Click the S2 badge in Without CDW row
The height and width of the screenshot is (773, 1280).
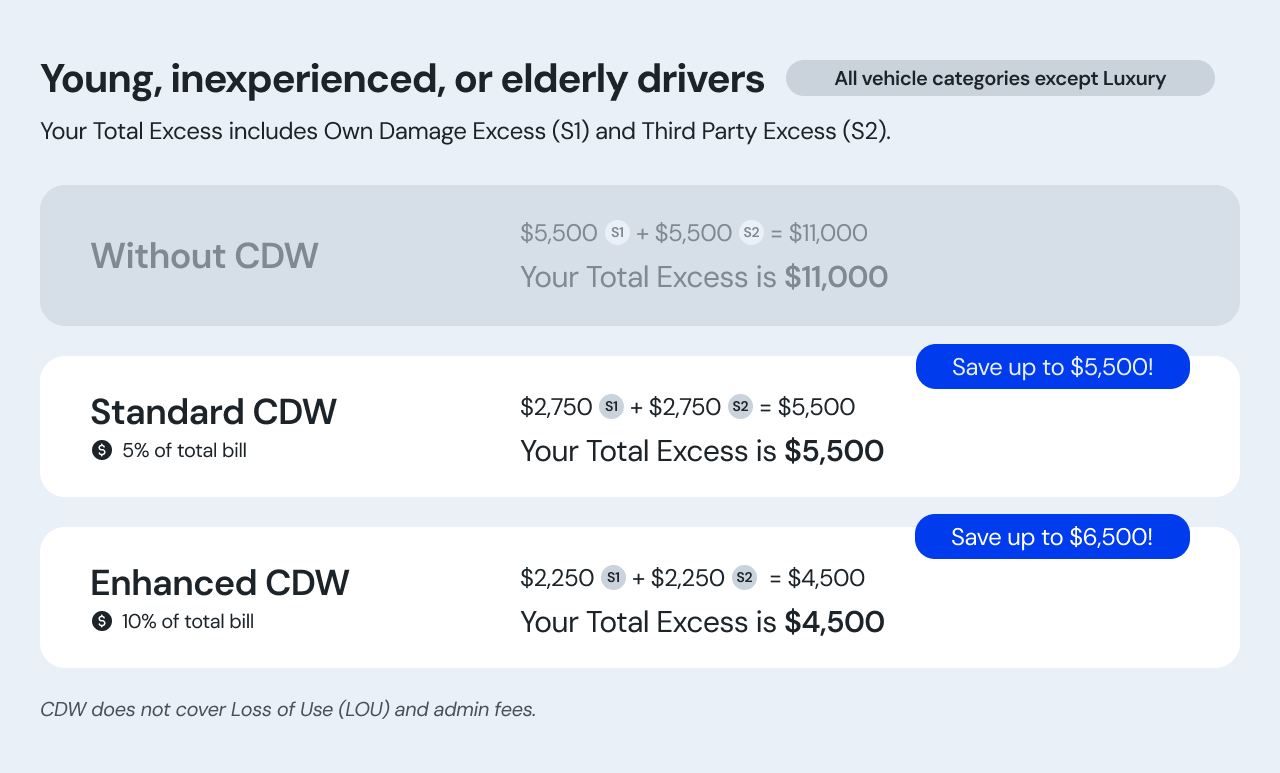point(751,233)
